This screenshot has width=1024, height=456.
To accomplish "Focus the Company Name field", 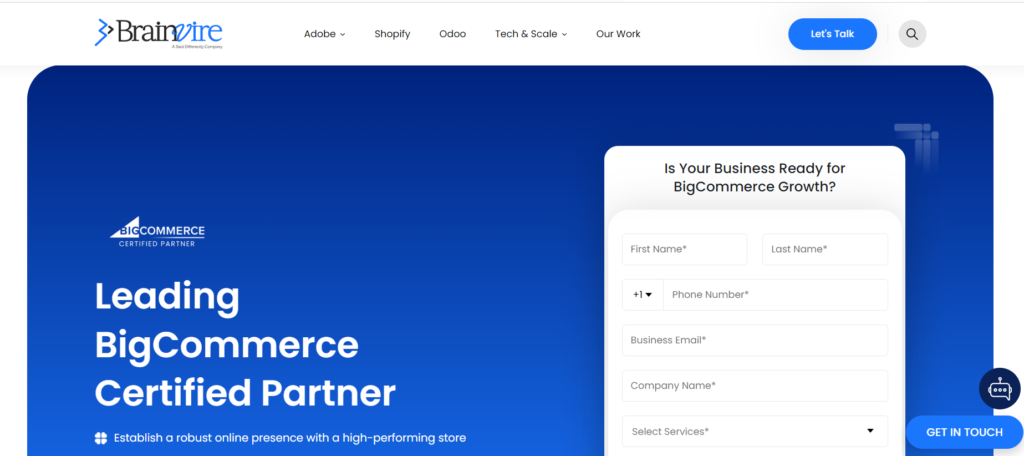I will click(755, 385).
